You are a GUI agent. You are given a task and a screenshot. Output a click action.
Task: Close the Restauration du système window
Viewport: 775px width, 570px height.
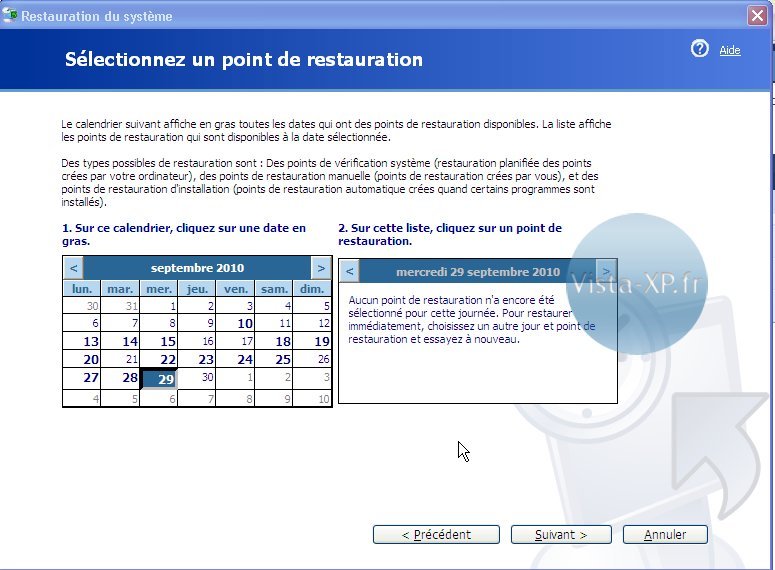tap(758, 16)
